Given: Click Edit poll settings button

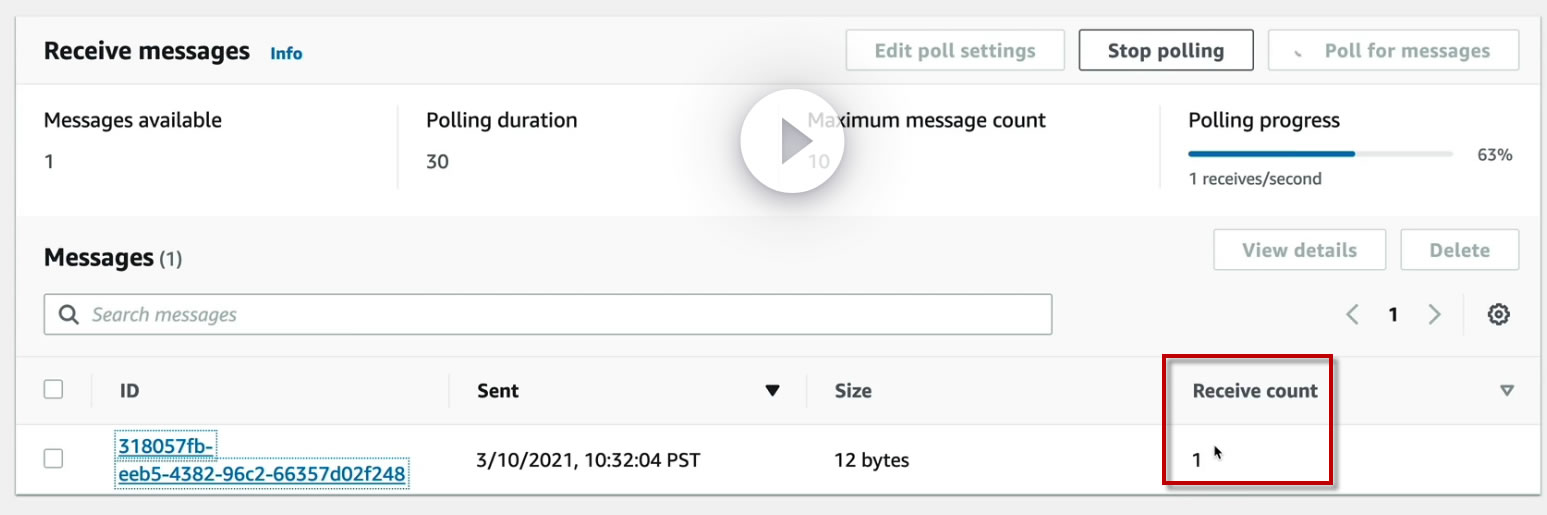Looking at the screenshot, I should [954, 51].
